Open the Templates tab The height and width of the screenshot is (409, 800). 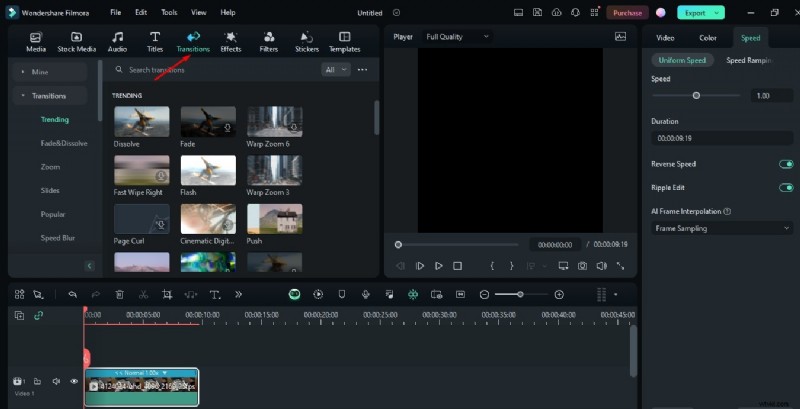(344, 42)
